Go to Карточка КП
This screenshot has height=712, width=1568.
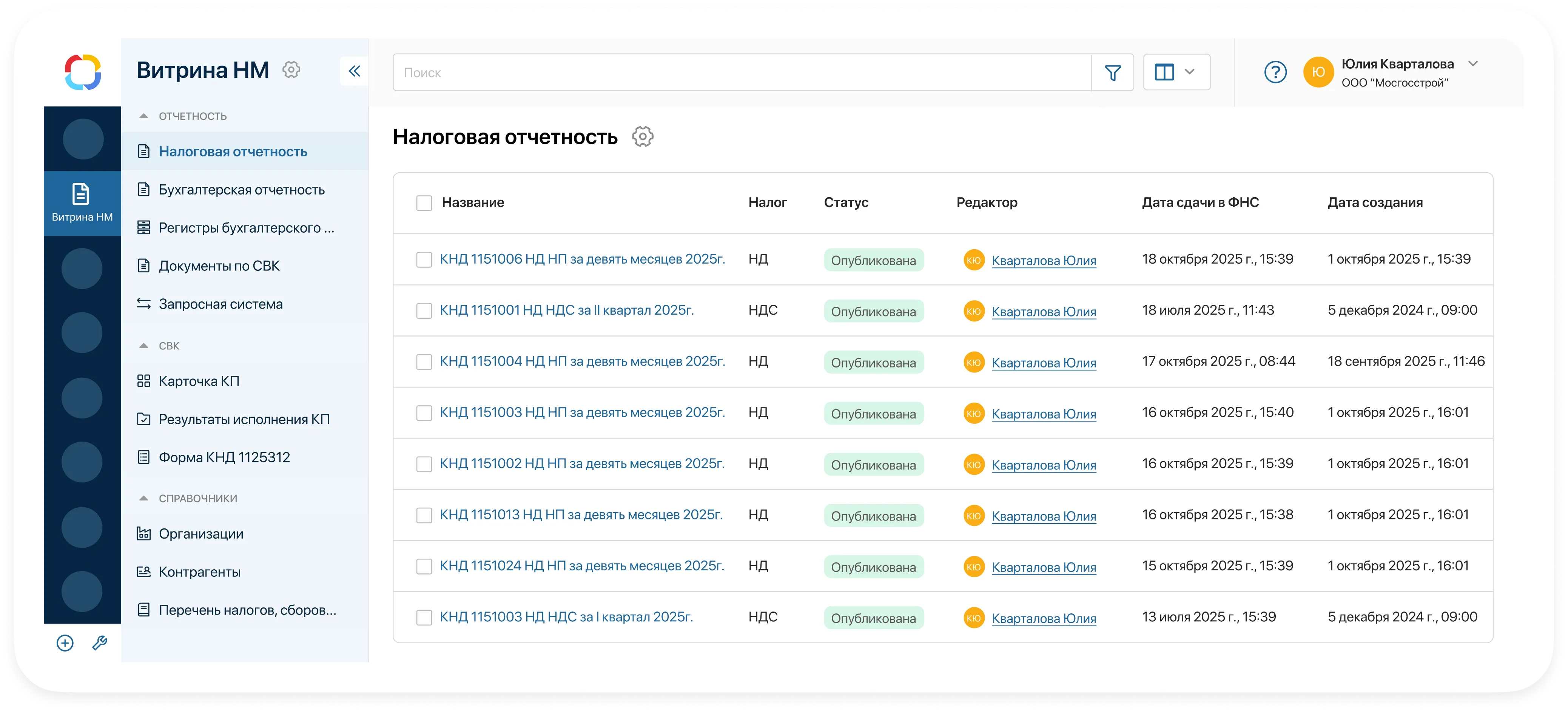point(199,381)
